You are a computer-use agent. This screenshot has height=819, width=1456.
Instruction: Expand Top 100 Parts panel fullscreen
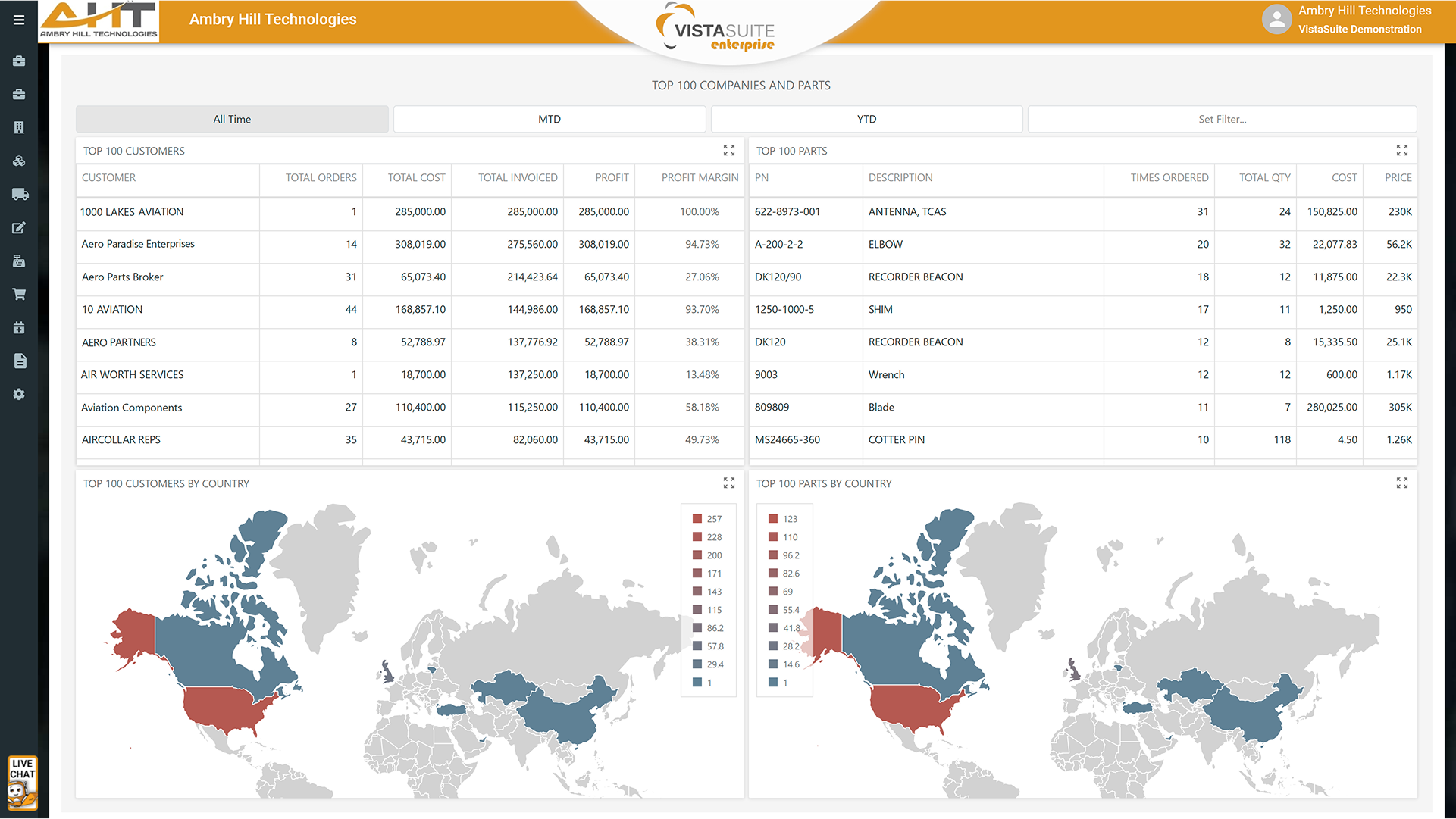click(1401, 151)
